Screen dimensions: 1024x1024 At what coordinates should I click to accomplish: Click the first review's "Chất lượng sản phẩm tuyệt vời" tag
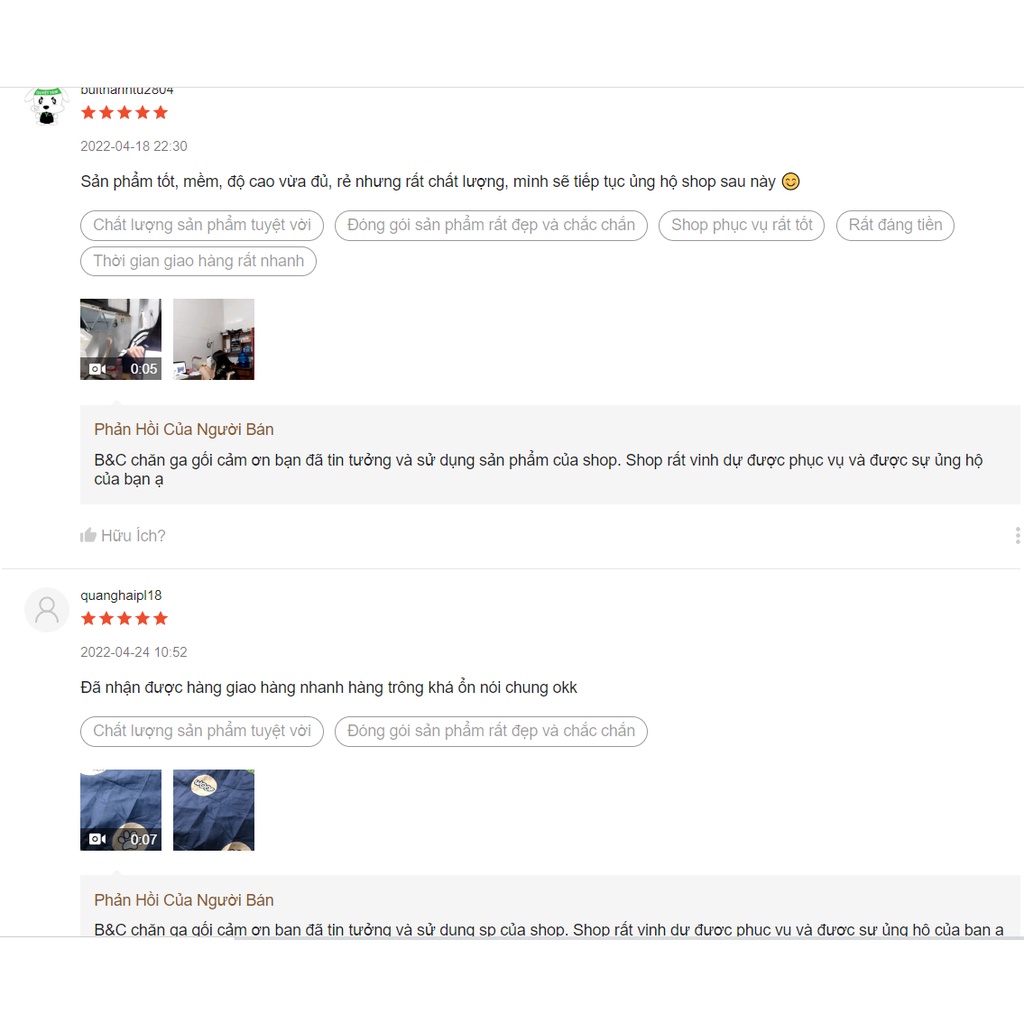tap(202, 225)
